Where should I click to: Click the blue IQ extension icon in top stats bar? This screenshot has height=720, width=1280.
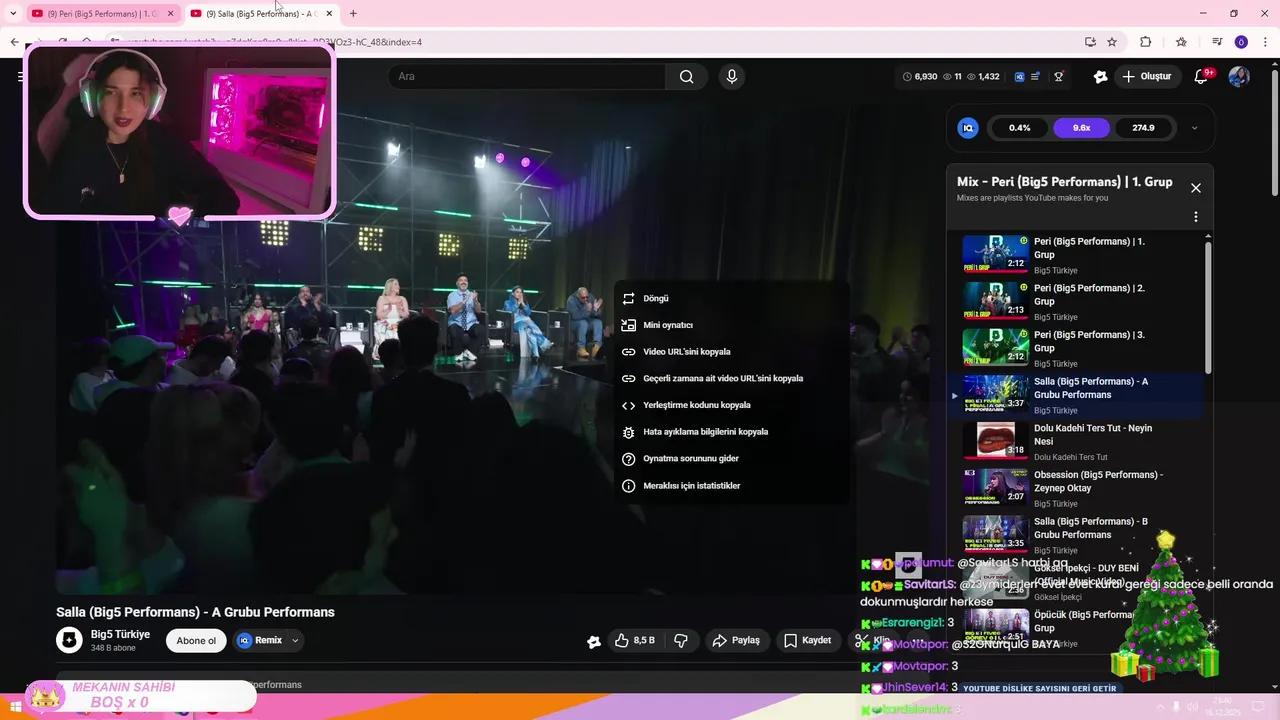point(1019,77)
